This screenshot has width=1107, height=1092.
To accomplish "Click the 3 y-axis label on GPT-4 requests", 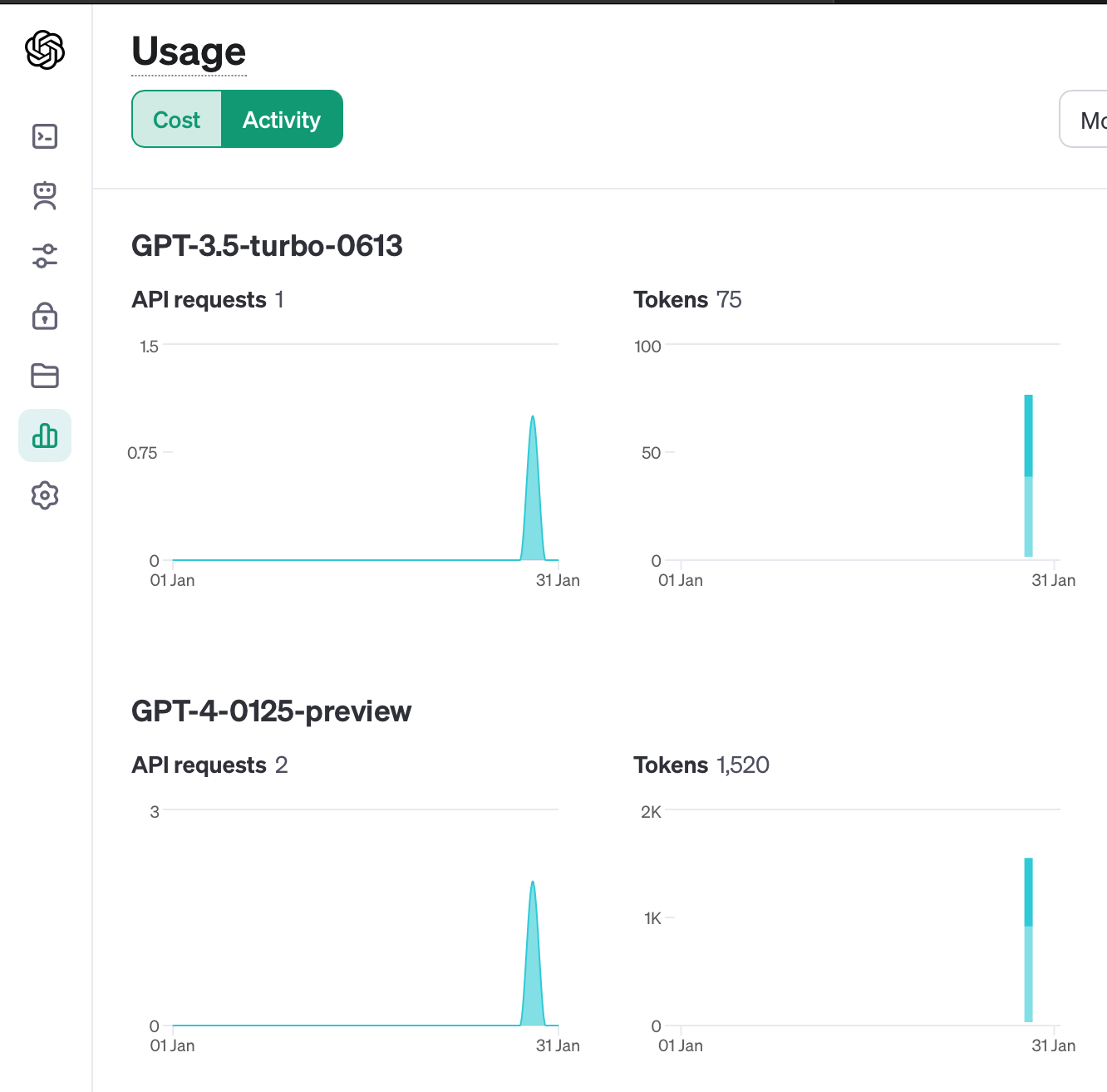I will 155,812.
